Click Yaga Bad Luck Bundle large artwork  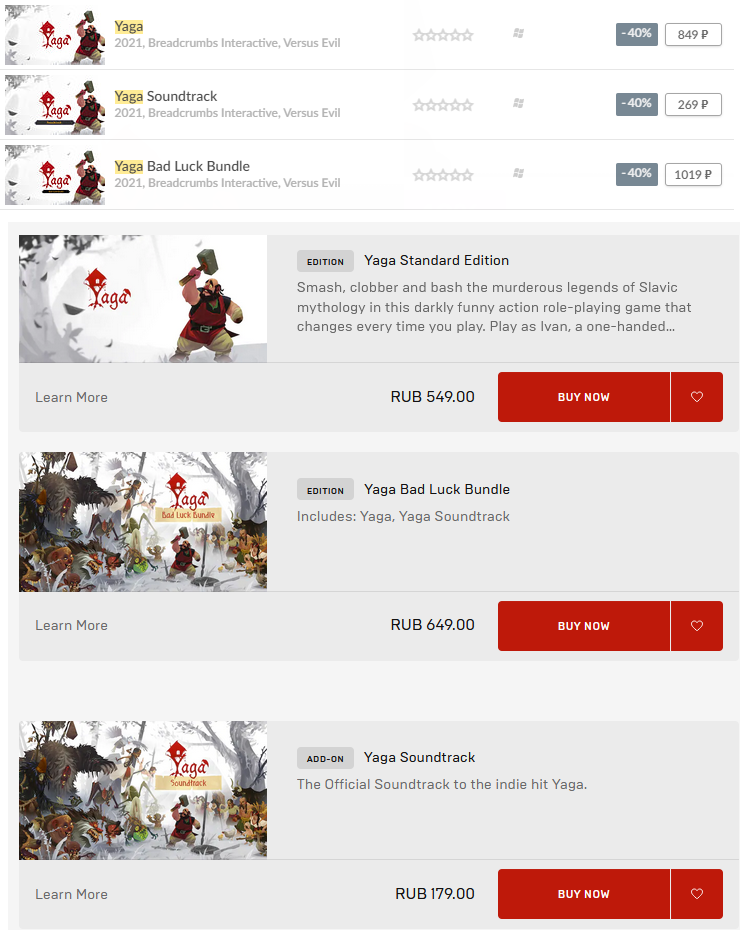[143, 522]
